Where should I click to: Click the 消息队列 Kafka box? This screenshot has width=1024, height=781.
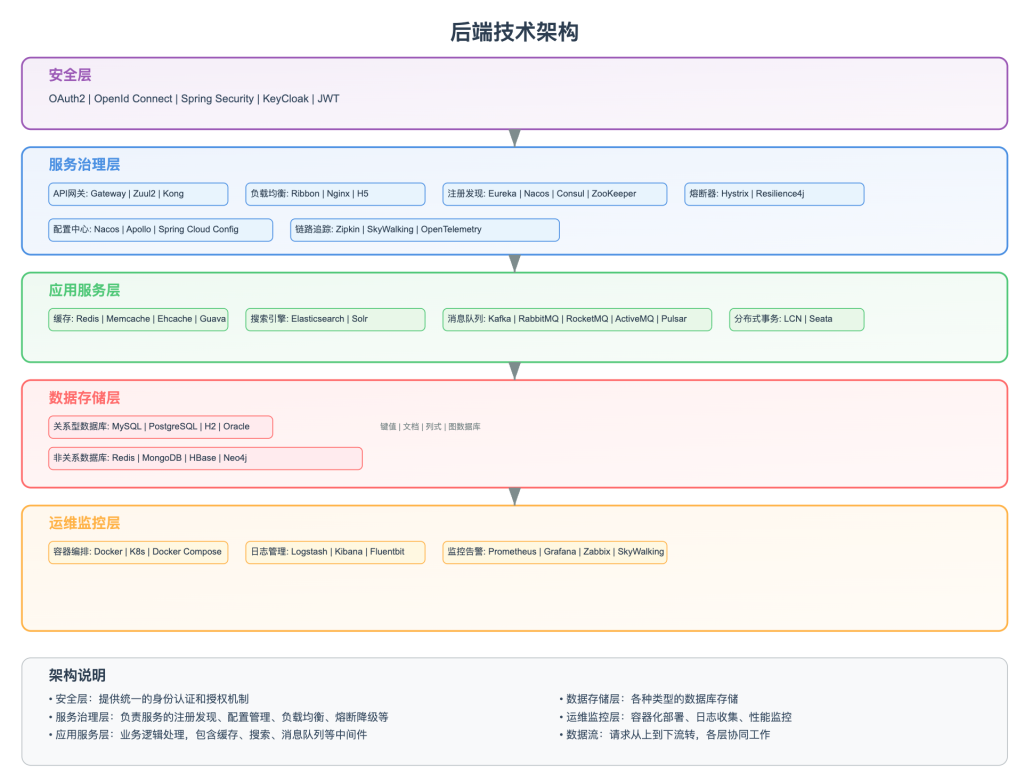click(577, 319)
